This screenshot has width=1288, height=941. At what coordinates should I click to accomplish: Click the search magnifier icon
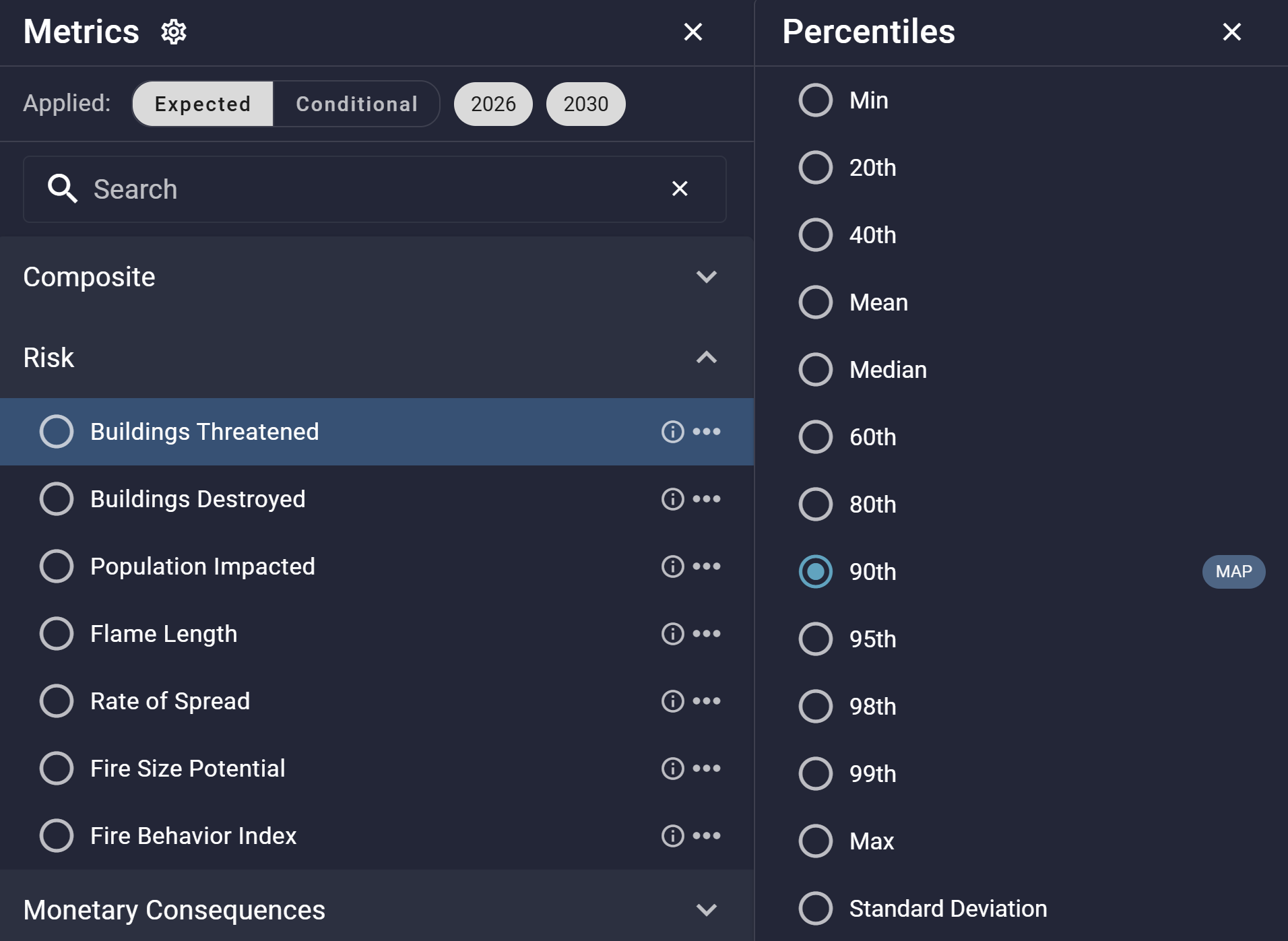(63, 189)
